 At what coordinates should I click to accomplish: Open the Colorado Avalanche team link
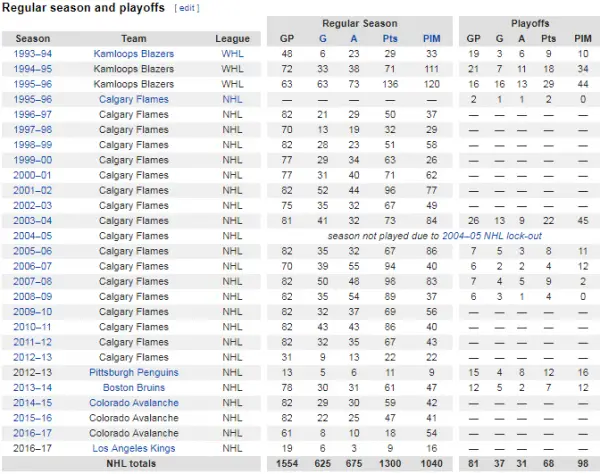(134, 403)
